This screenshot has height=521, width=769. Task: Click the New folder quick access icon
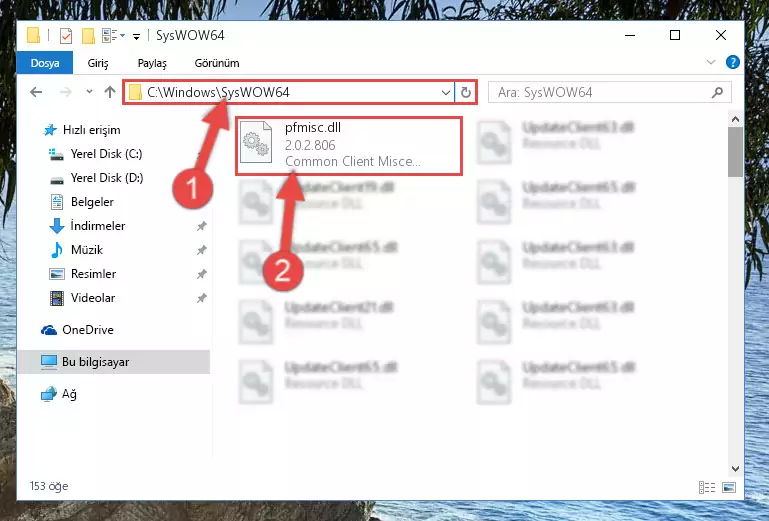tap(88, 36)
